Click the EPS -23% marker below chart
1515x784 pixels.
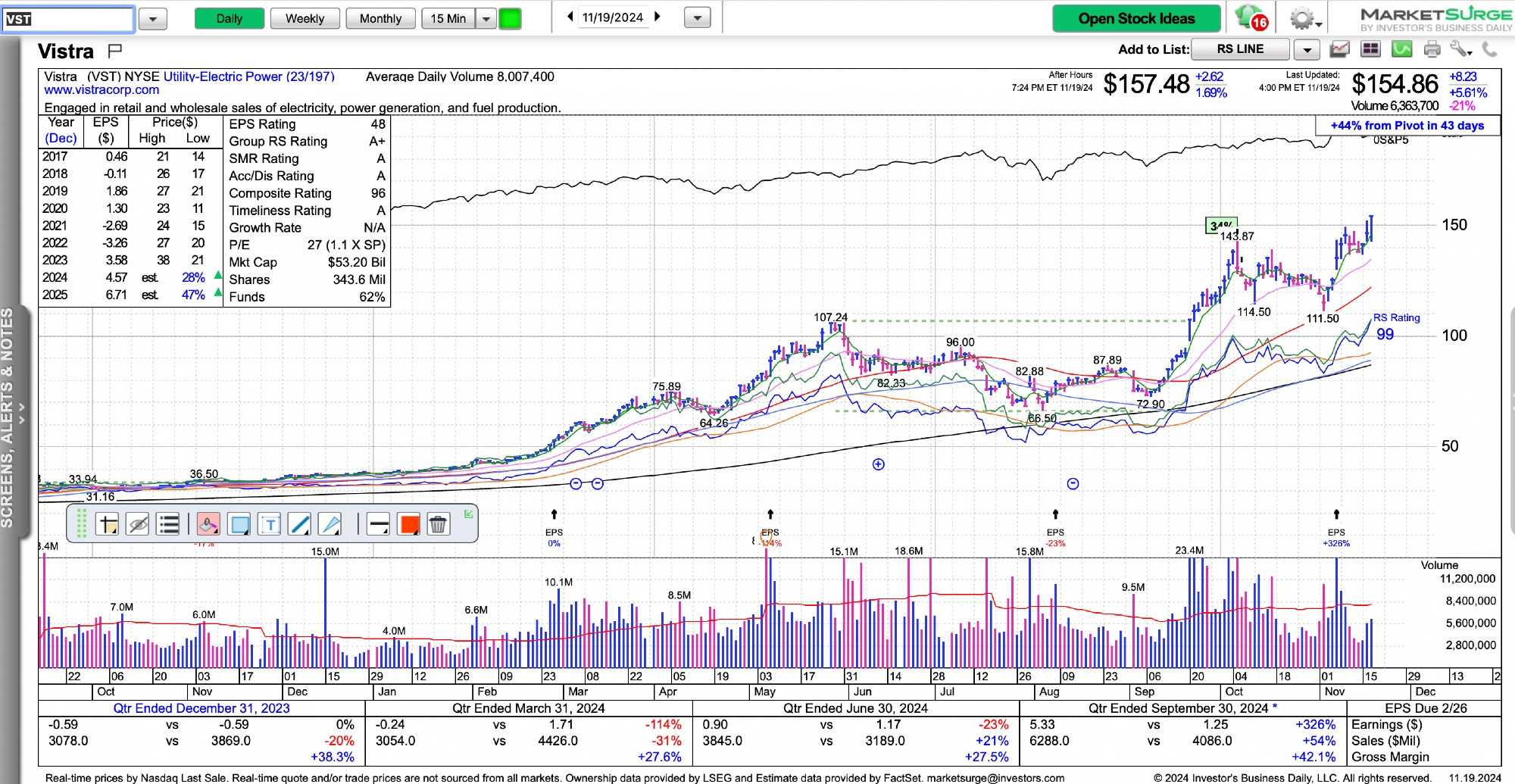[x=1055, y=537]
